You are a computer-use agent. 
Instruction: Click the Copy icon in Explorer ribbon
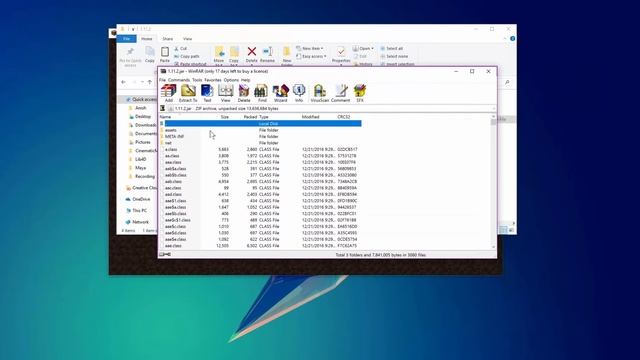tap(150, 54)
